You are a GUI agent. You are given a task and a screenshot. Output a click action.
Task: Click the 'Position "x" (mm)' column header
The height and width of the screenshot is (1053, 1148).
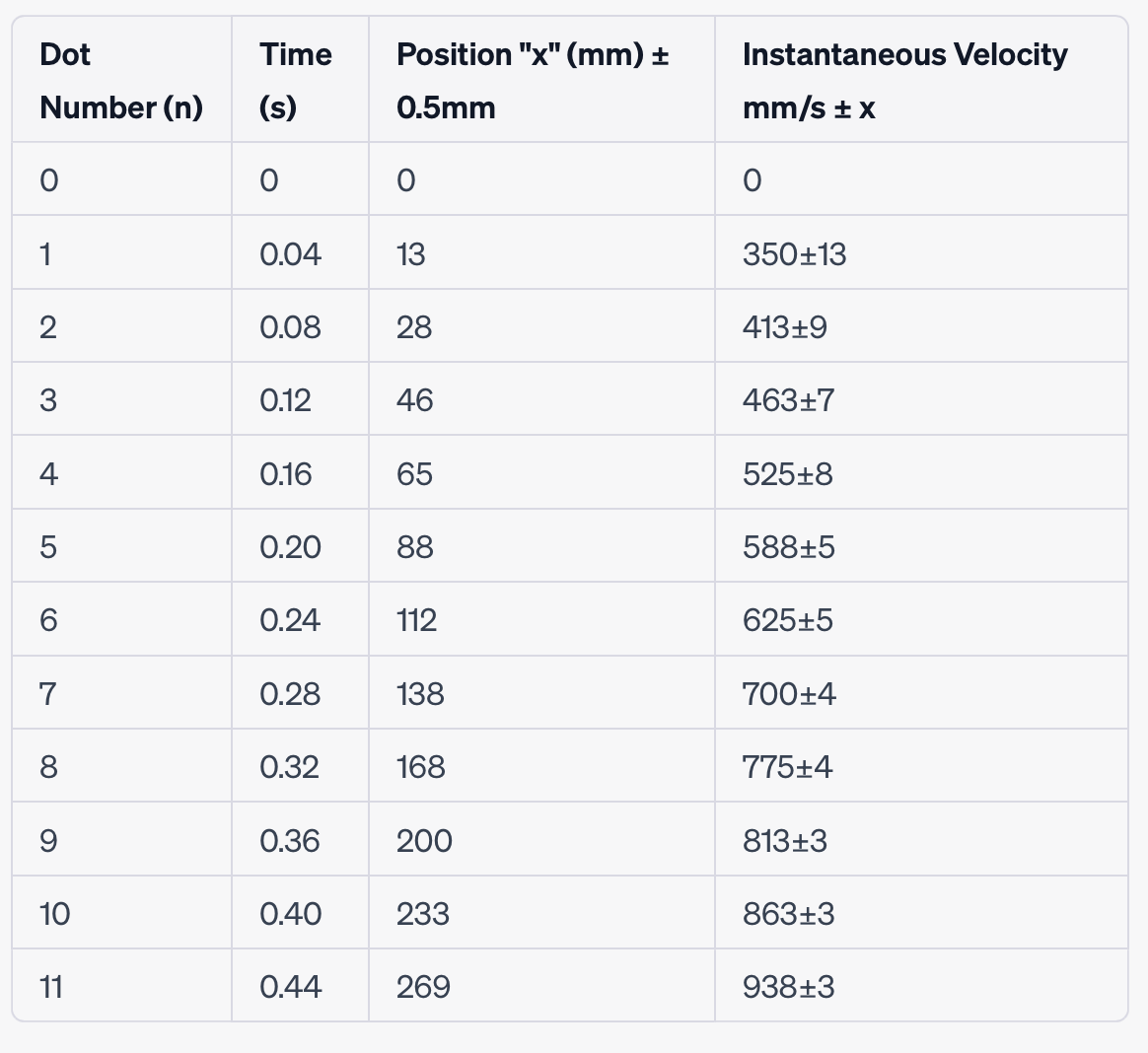coord(533,81)
